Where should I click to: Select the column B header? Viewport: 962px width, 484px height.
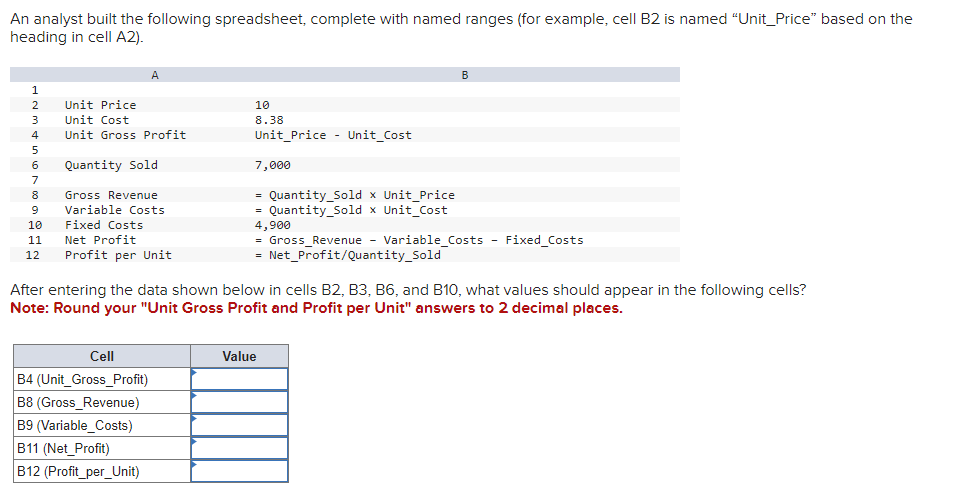pyautogui.click(x=464, y=75)
